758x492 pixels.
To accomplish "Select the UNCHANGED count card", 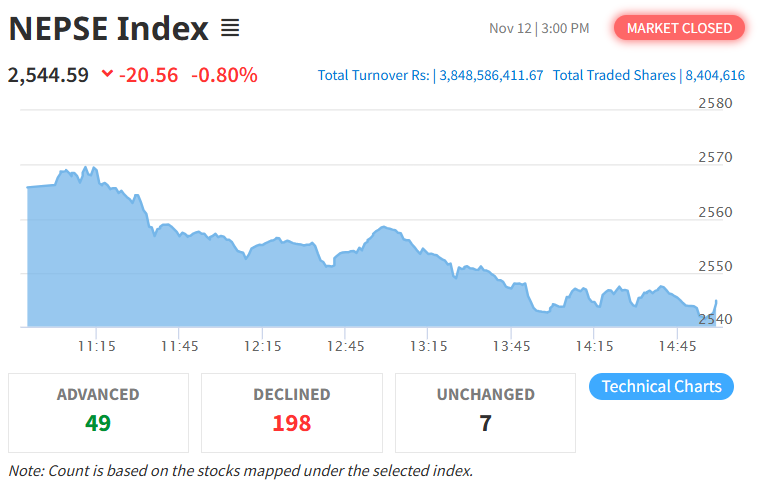I will [x=485, y=412].
